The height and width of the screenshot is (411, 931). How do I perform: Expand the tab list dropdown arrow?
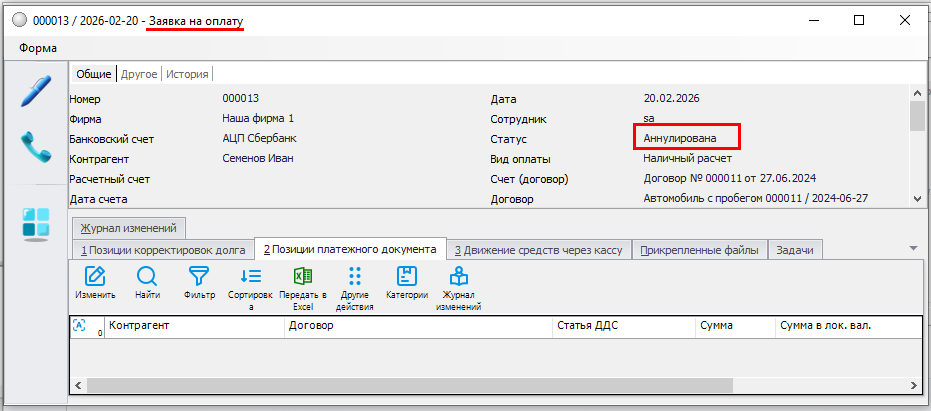point(912,248)
